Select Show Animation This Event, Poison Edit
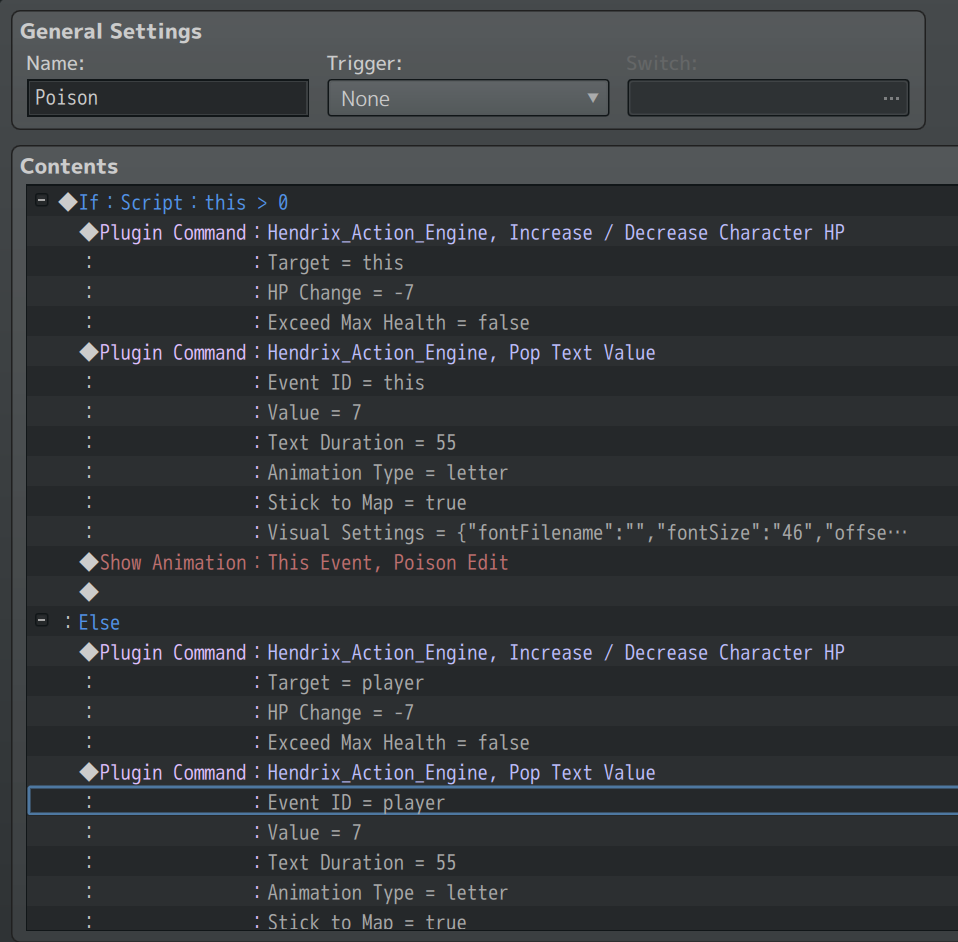The width and height of the screenshot is (958, 942). tap(492, 561)
